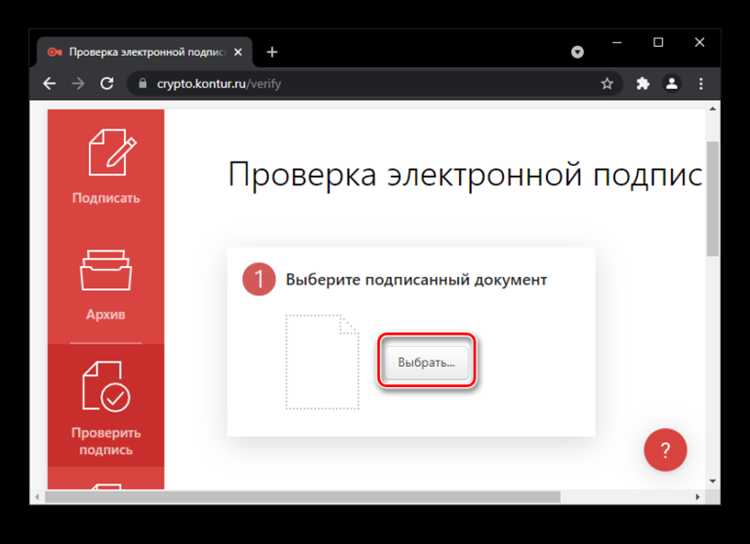
Task: Open a new browser tab
Action: click(x=272, y=52)
